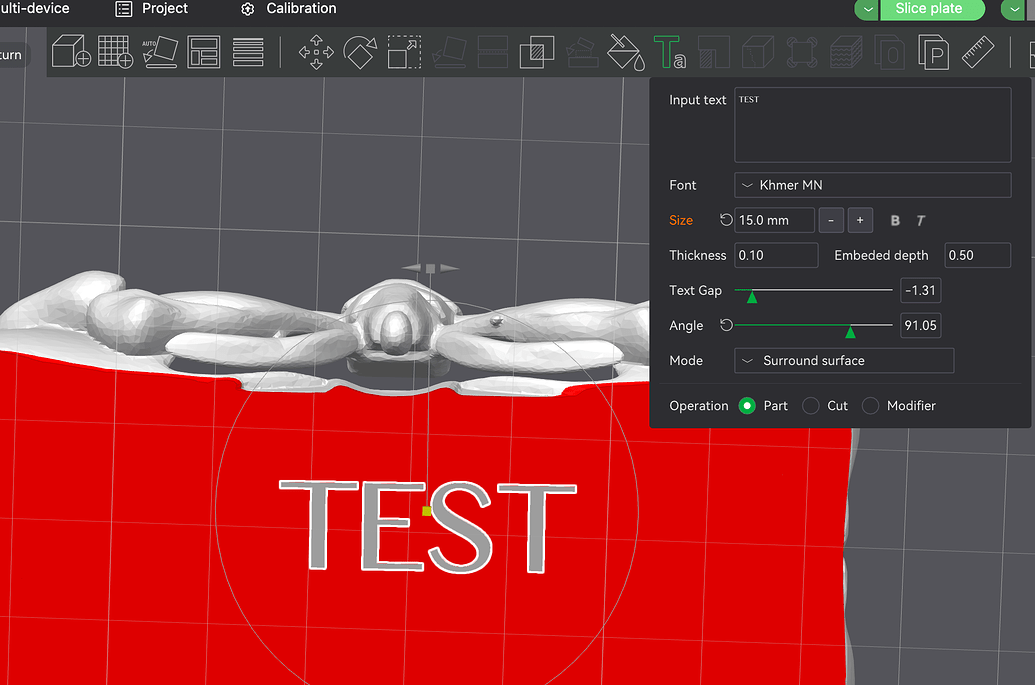This screenshot has width=1035, height=685.
Task: Click the Calibration gear icon
Action: pos(248,9)
